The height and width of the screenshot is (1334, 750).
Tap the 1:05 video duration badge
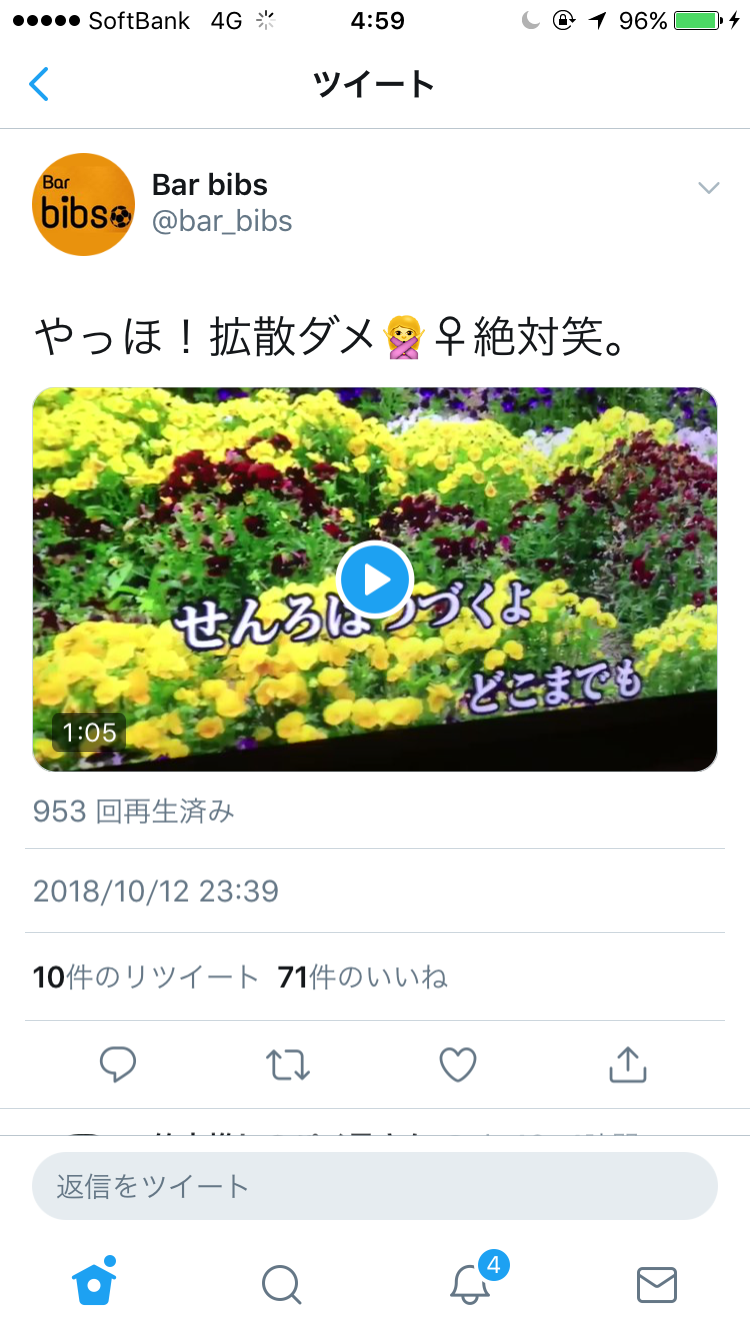pyautogui.click(x=89, y=732)
